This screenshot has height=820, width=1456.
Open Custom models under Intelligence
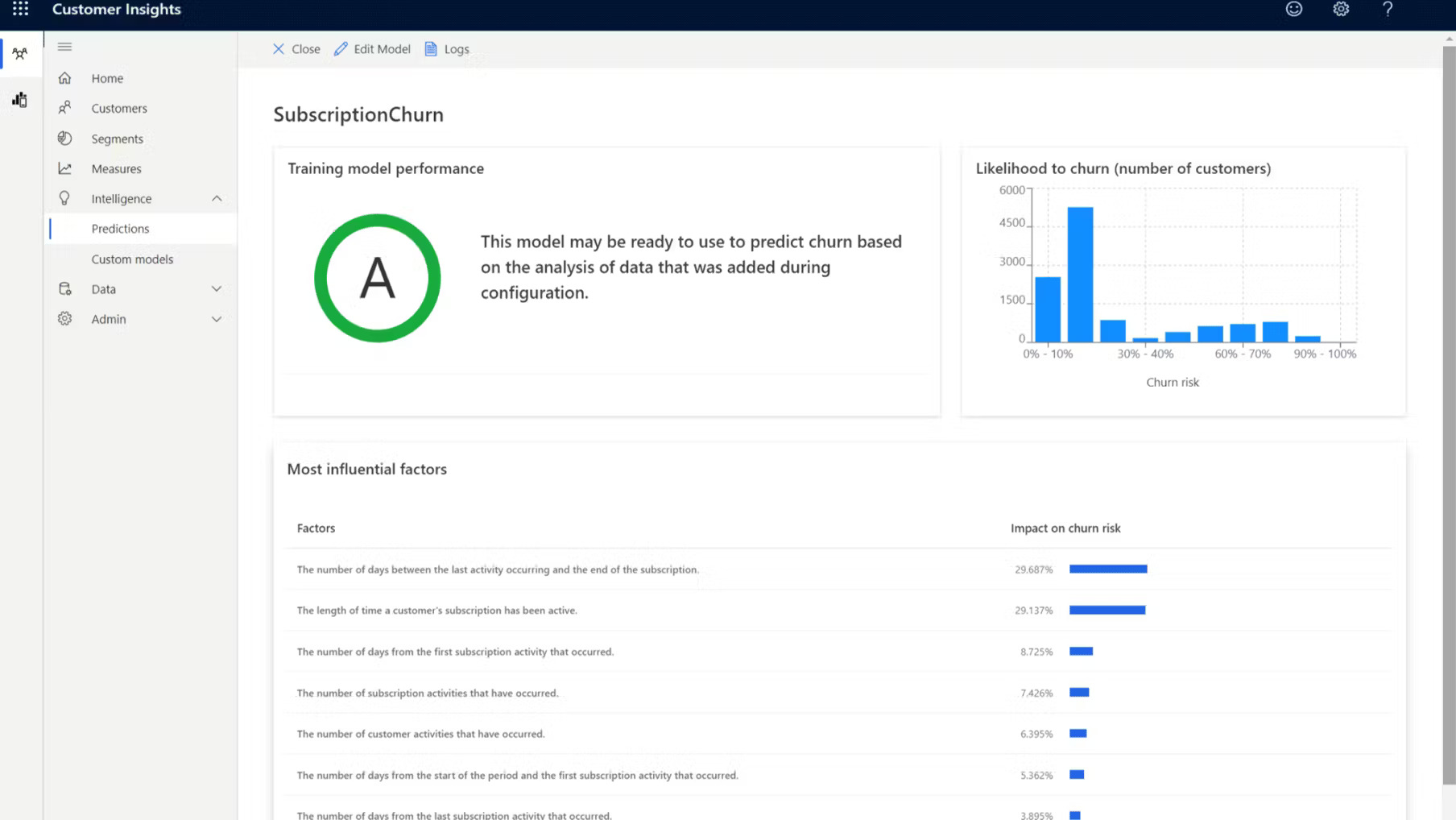[x=132, y=259]
